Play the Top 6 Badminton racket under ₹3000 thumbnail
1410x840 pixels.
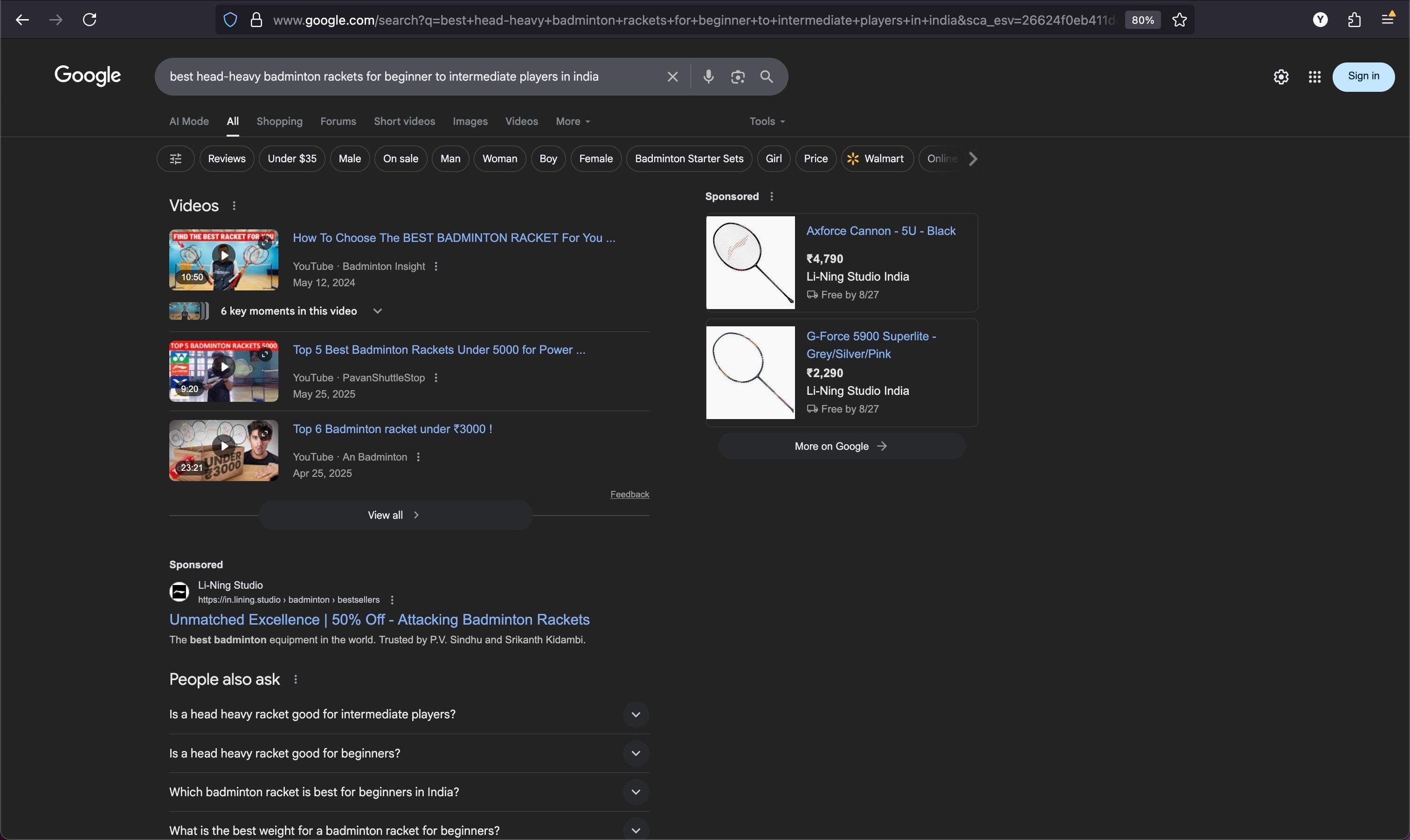(x=224, y=451)
